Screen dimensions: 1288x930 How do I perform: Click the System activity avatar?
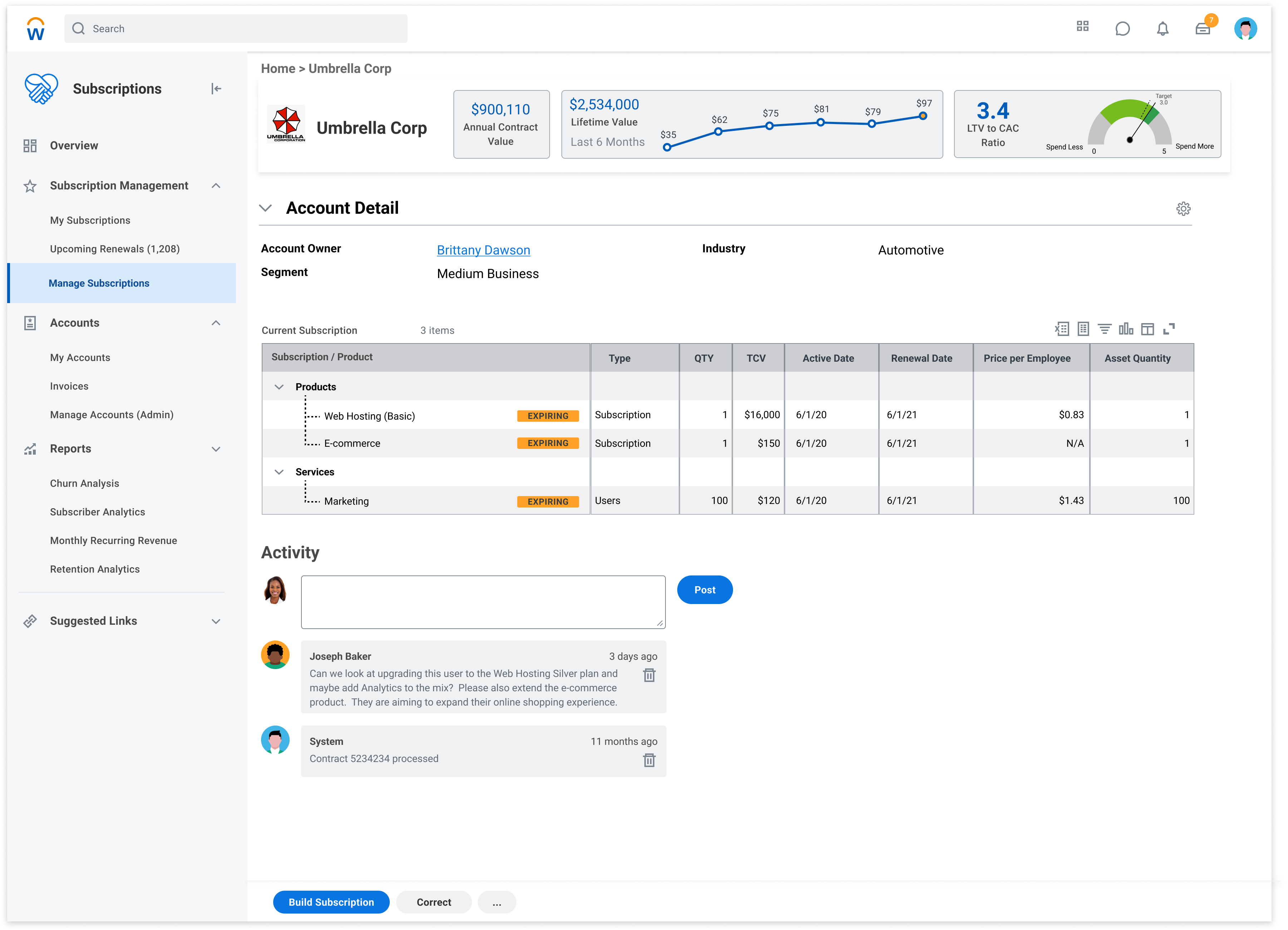coord(275,740)
